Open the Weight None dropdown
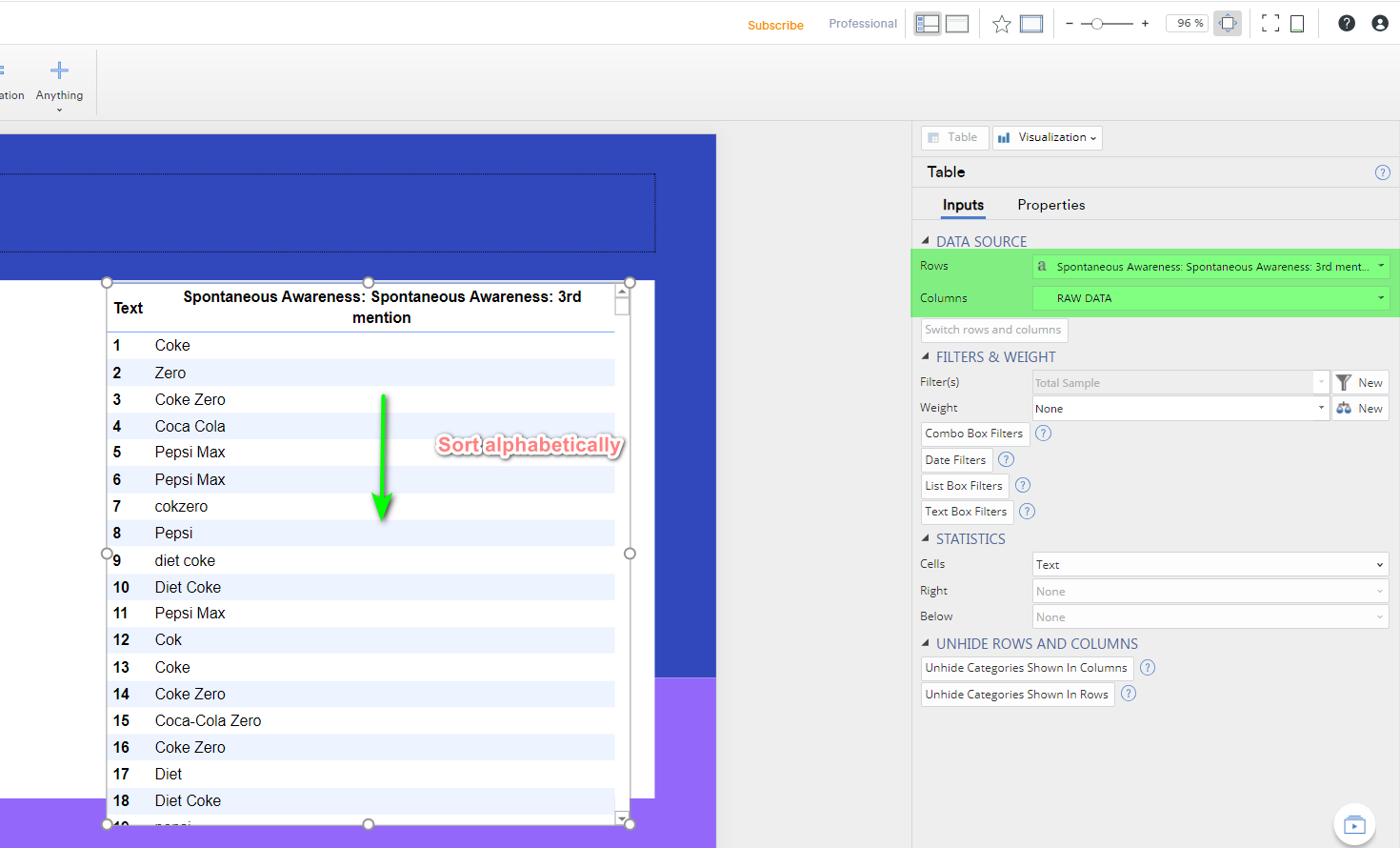 [x=1181, y=408]
